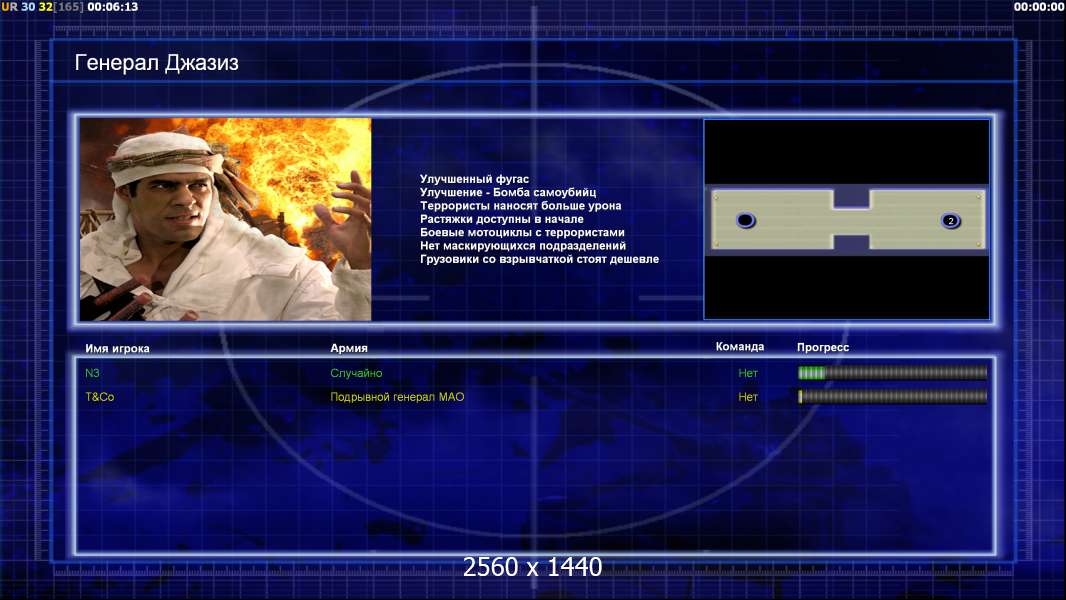This screenshot has width=1066, height=600.
Task: Click player name 'N3'
Action: [92, 373]
